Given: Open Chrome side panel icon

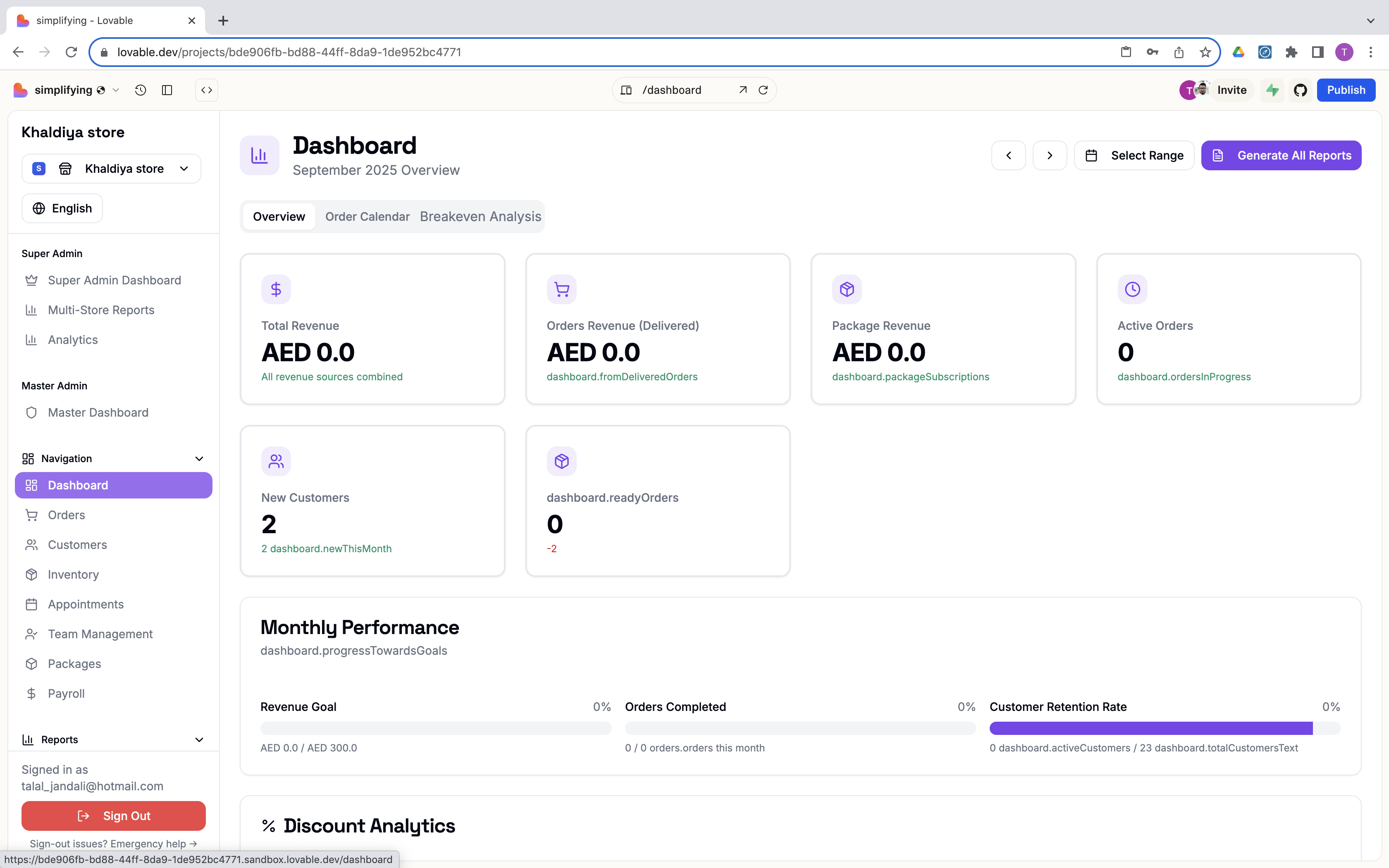Looking at the screenshot, I should [1318, 52].
